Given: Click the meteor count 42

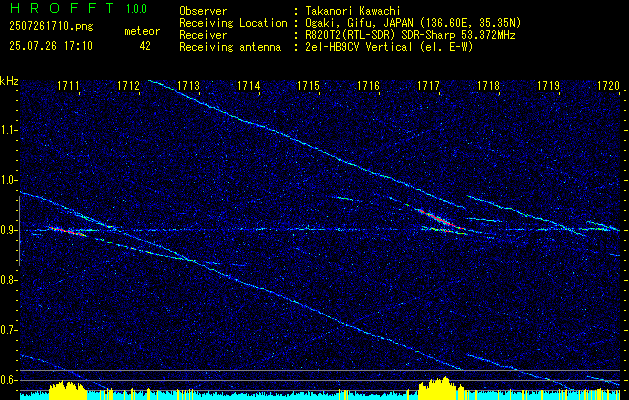Looking at the screenshot, I should [145, 46].
